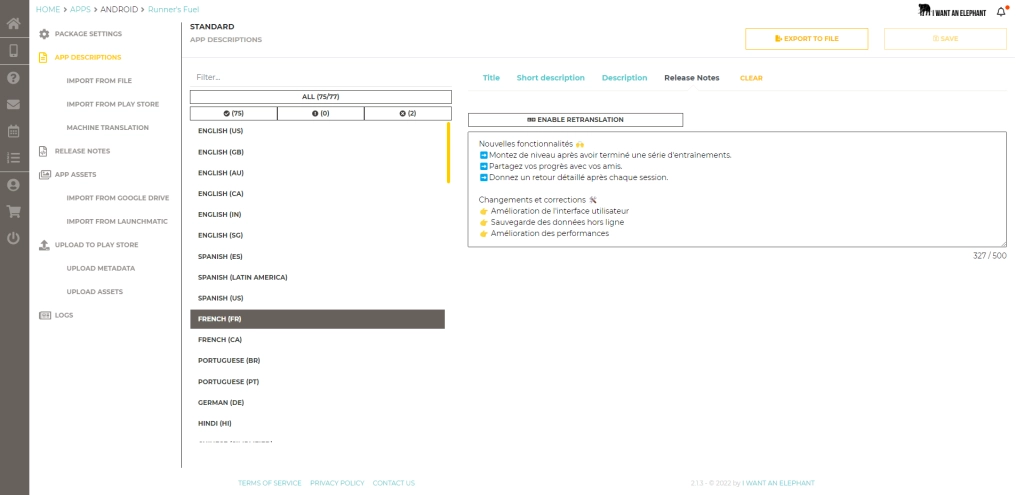This screenshot has width=1024, height=495.
Task: Click inside the release notes text area
Action: [x=737, y=189]
